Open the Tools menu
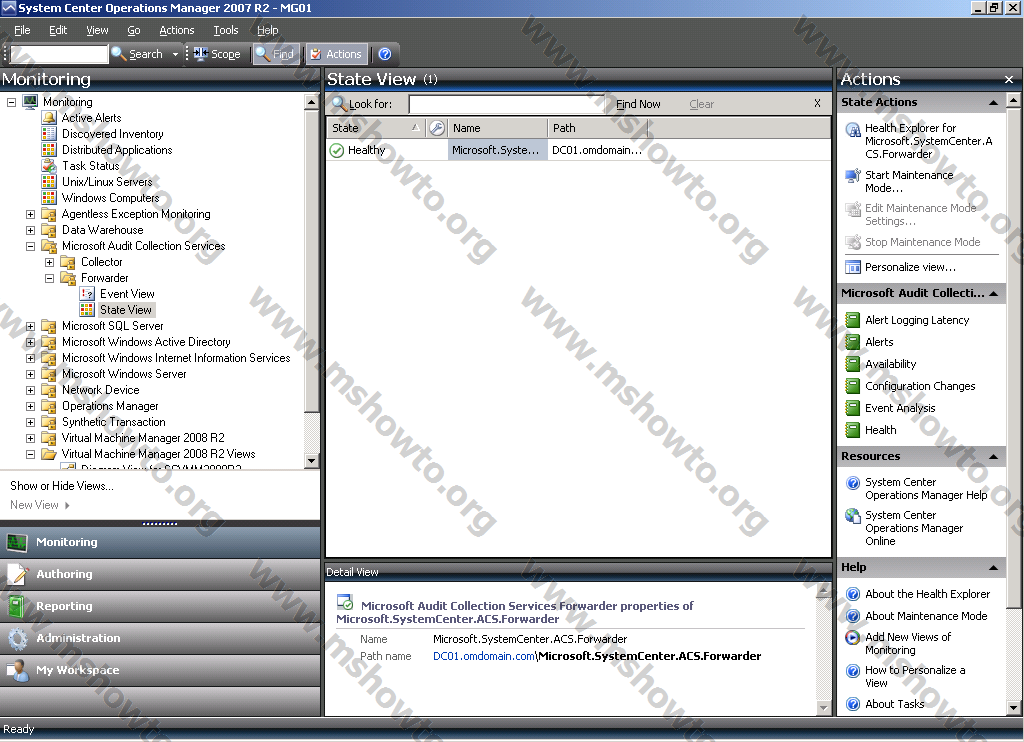 [x=226, y=30]
